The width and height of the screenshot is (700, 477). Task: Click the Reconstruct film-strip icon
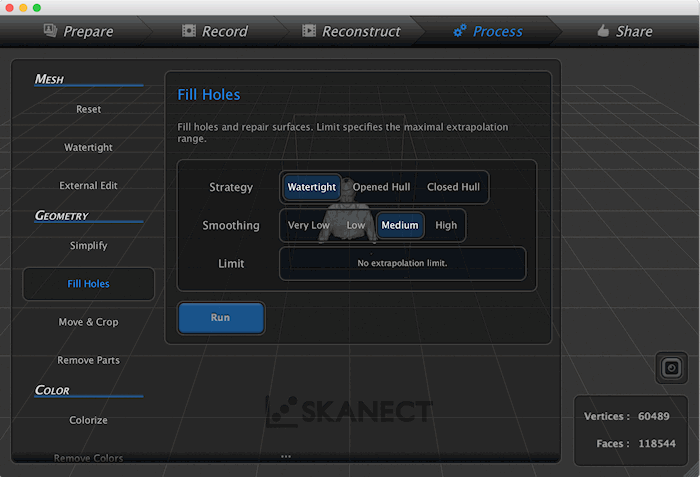point(309,30)
